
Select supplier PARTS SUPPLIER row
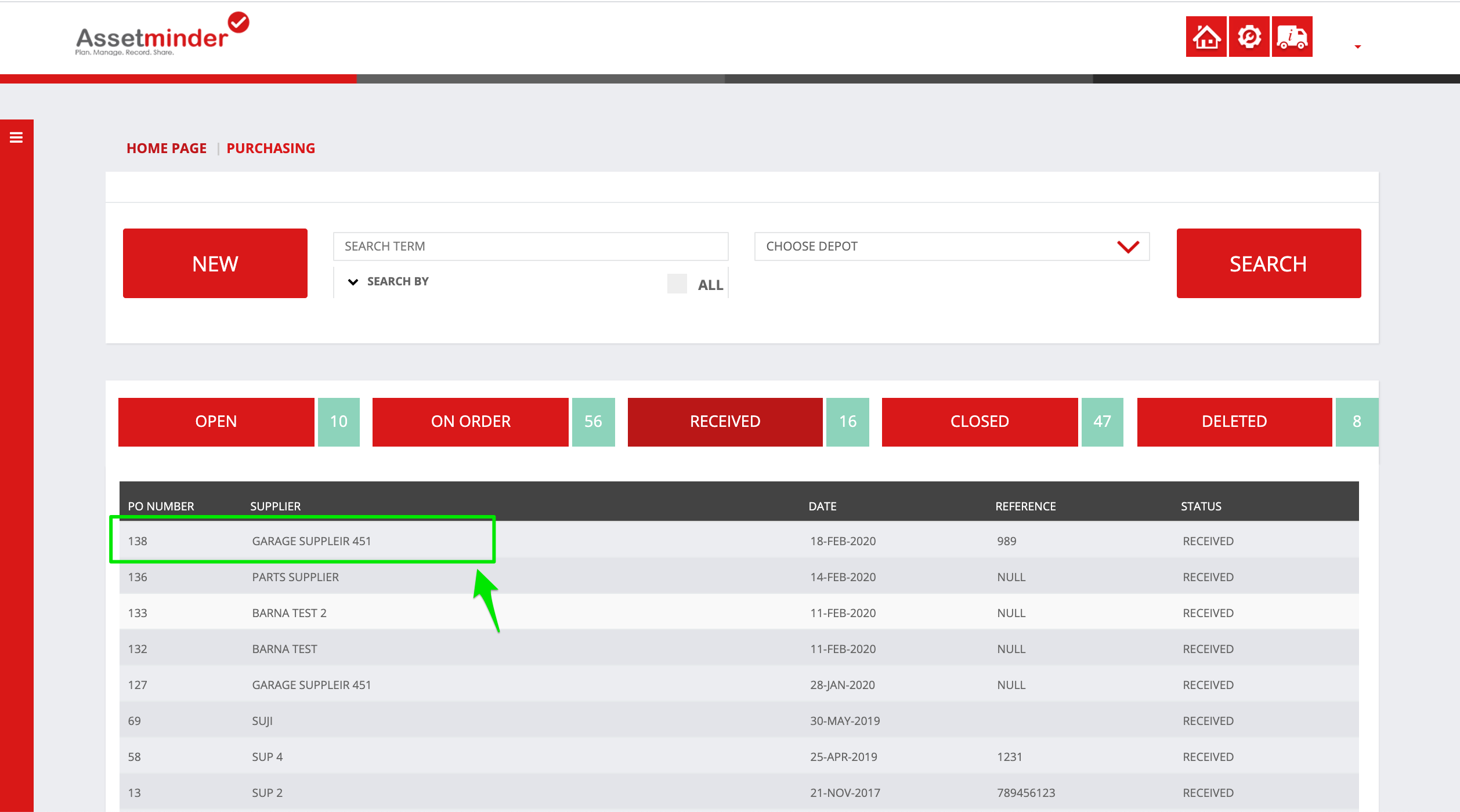tap(739, 577)
